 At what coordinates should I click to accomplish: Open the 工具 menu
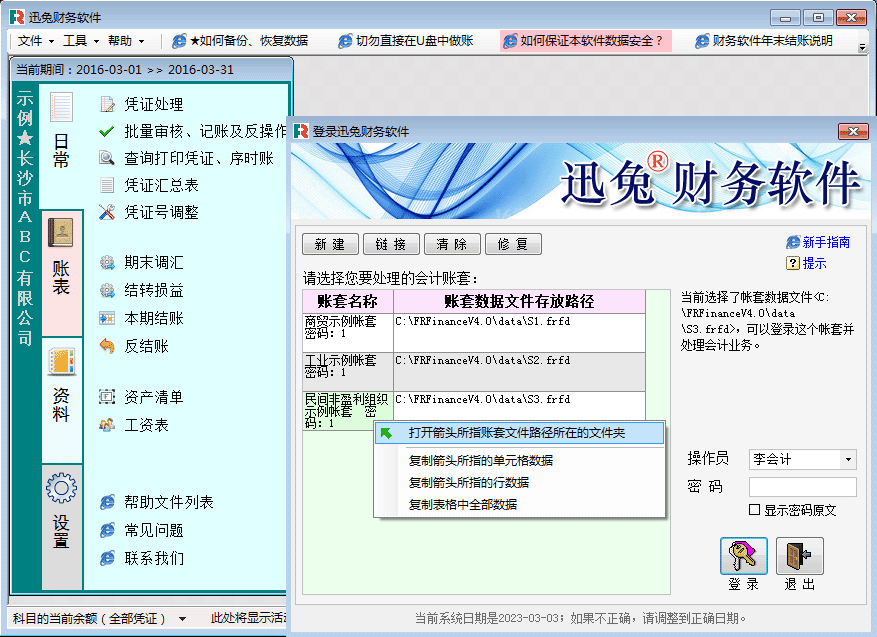click(81, 41)
